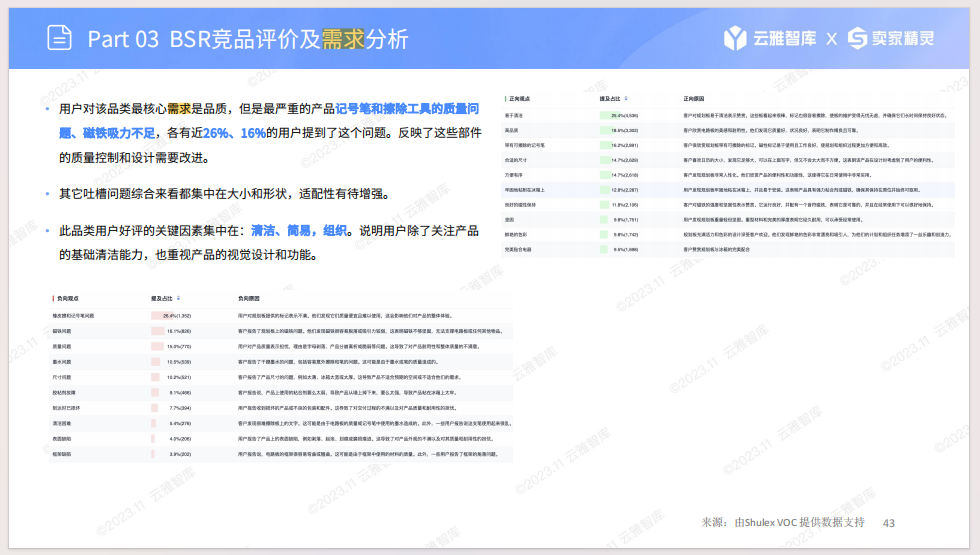The height and width of the screenshot is (555, 980).
Task: Sort negative table by 提及占比 arrow icon
Action: point(179,298)
